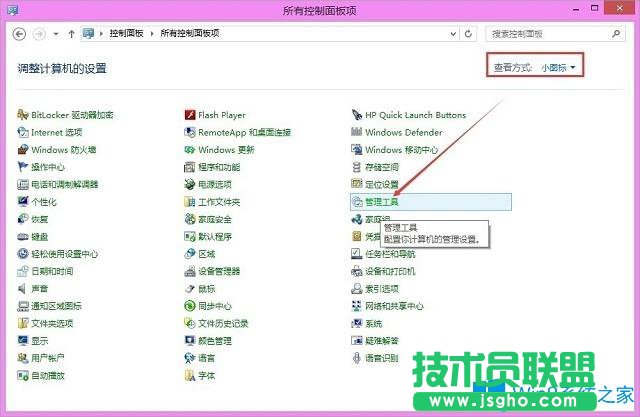Viewport: 640px width, 417px height.
Task: Click the Windows 移动中心 icon
Action: point(357,150)
